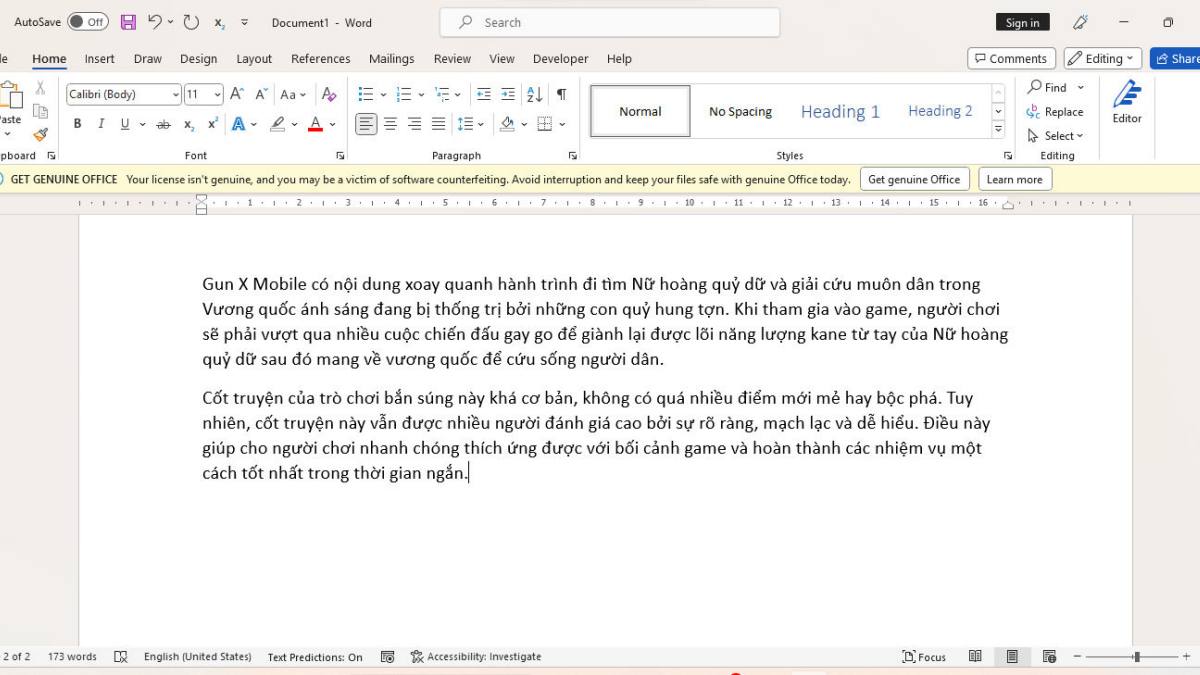The width and height of the screenshot is (1200, 675).
Task: Click Get genuine Office button
Action: click(x=914, y=179)
